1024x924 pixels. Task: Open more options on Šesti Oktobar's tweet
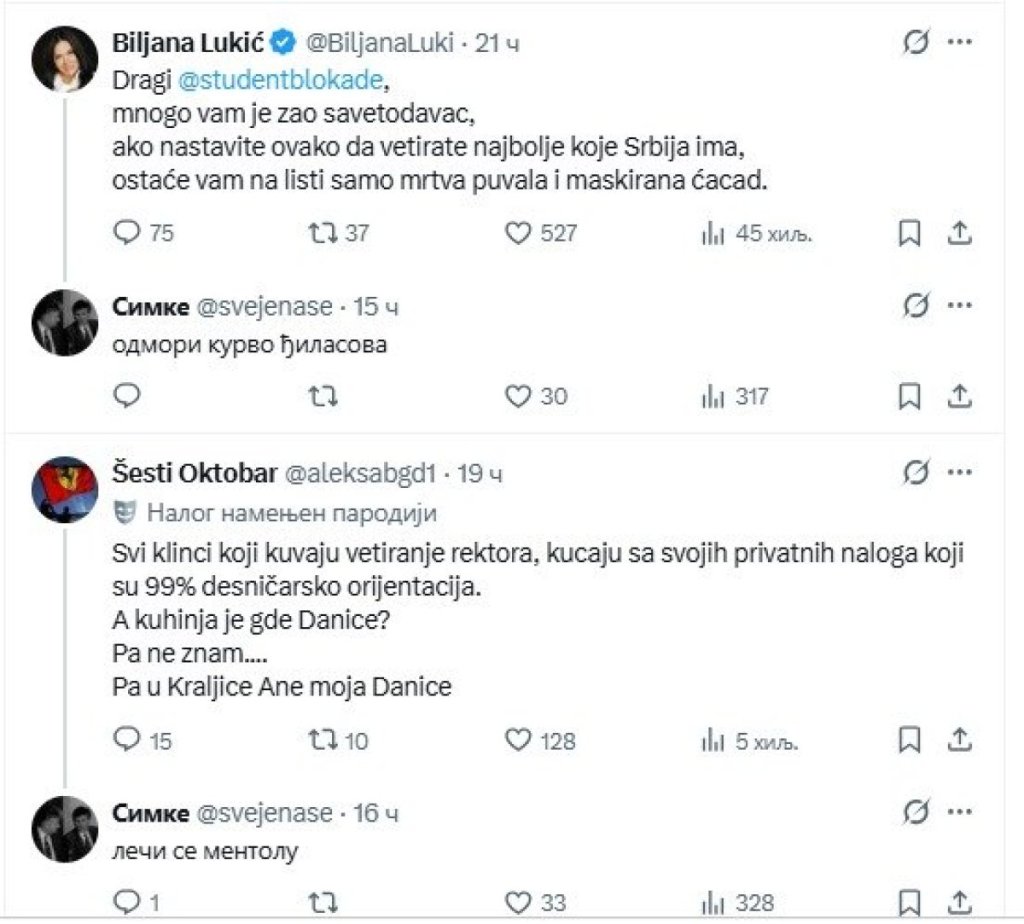959,471
